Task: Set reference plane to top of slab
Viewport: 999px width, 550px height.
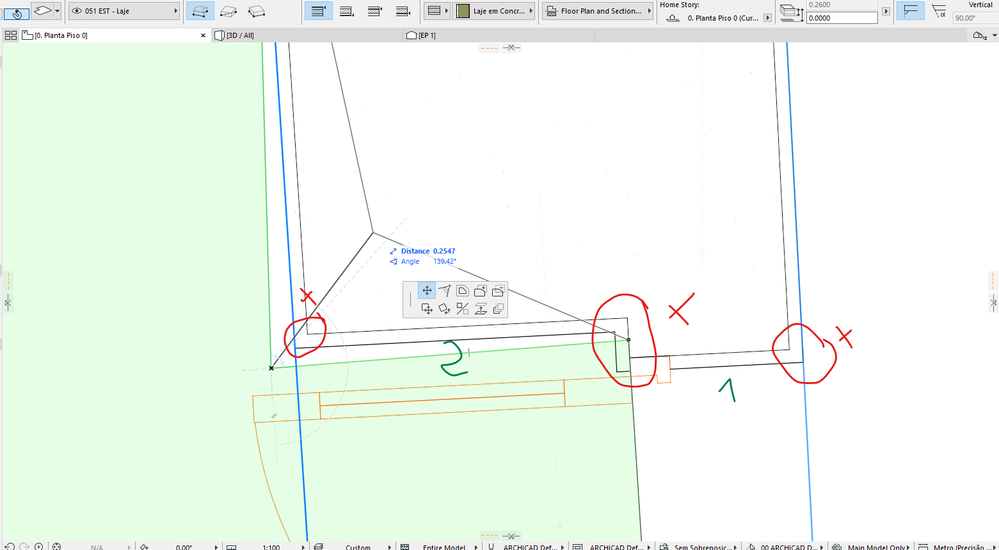Action: [318, 11]
